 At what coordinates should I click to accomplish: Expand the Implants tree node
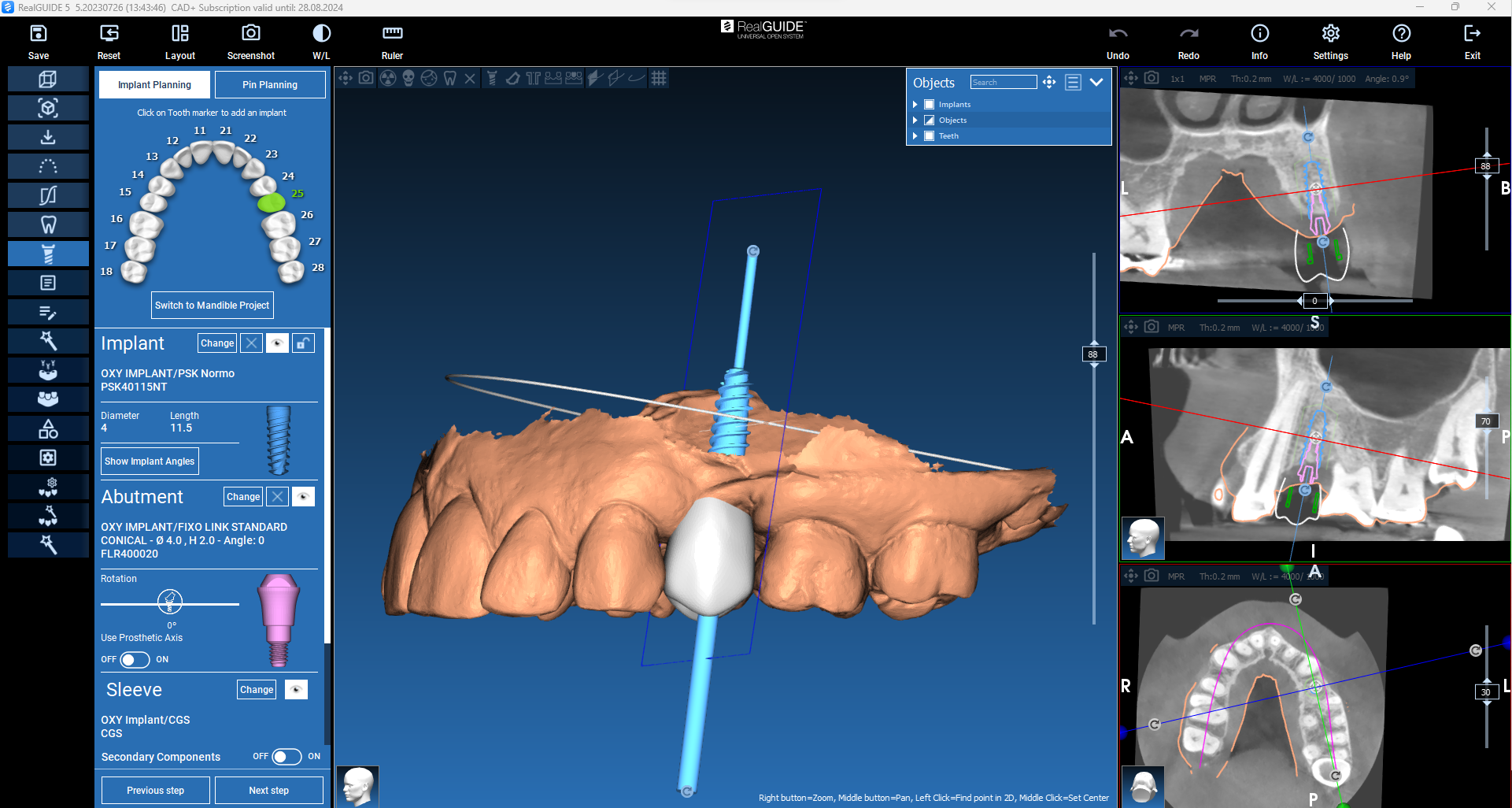tap(915, 105)
